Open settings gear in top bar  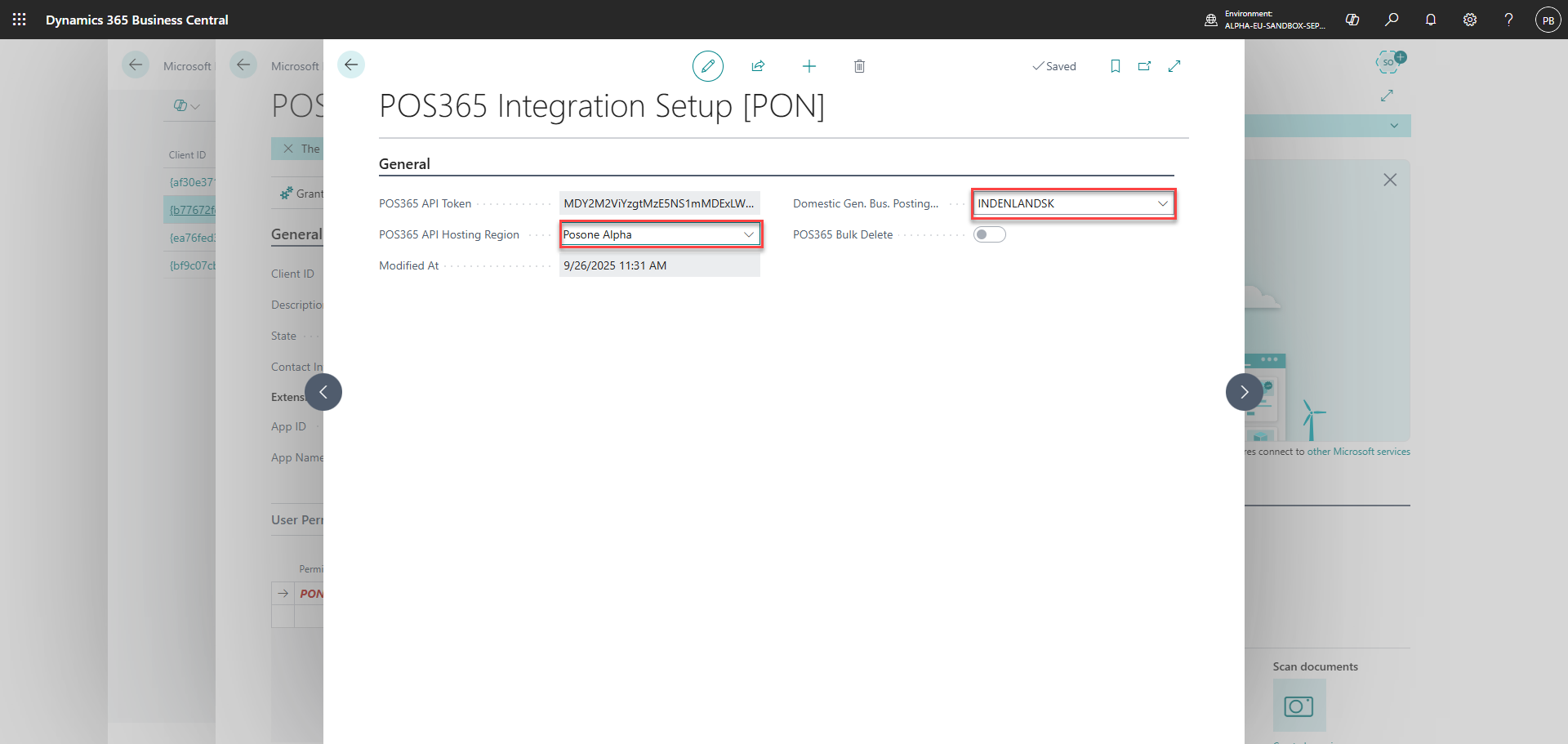pyautogui.click(x=1470, y=20)
